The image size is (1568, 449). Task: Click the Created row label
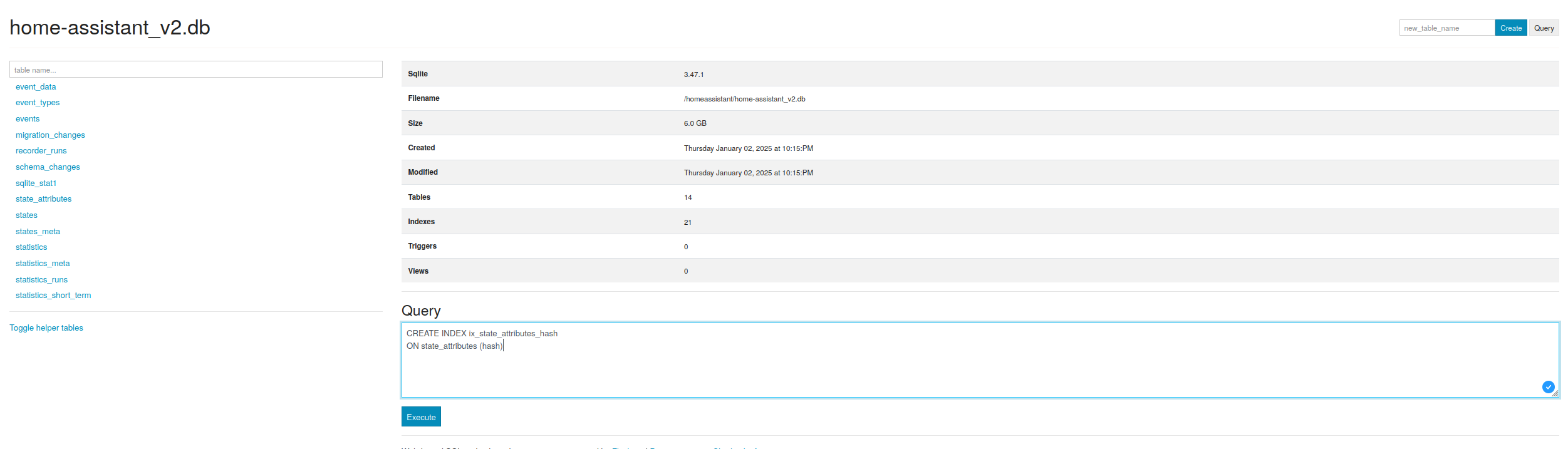pyautogui.click(x=422, y=148)
